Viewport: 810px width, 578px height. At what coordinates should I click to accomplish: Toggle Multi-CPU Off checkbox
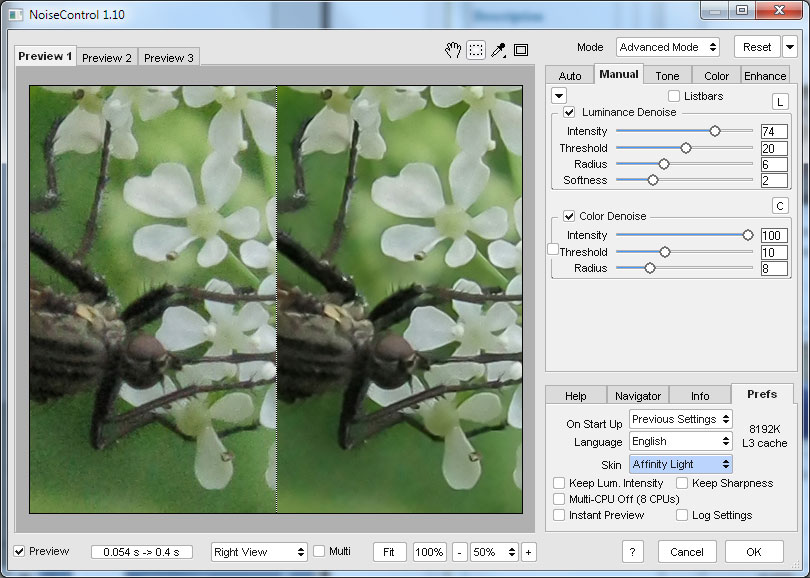[558, 499]
